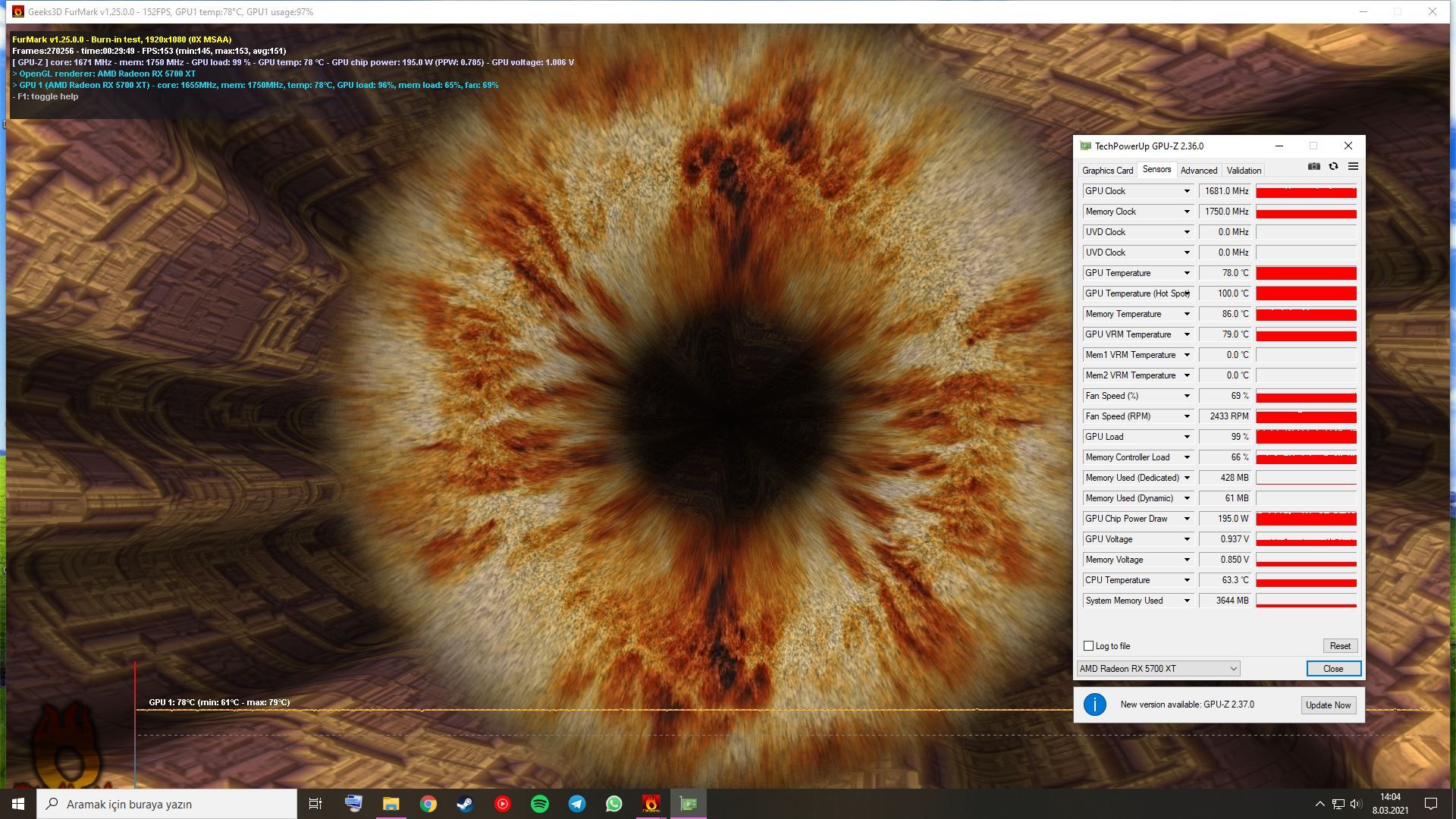Expand the GPU Chip Power Draw dropdown
The image size is (1456, 819).
coord(1187,519)
